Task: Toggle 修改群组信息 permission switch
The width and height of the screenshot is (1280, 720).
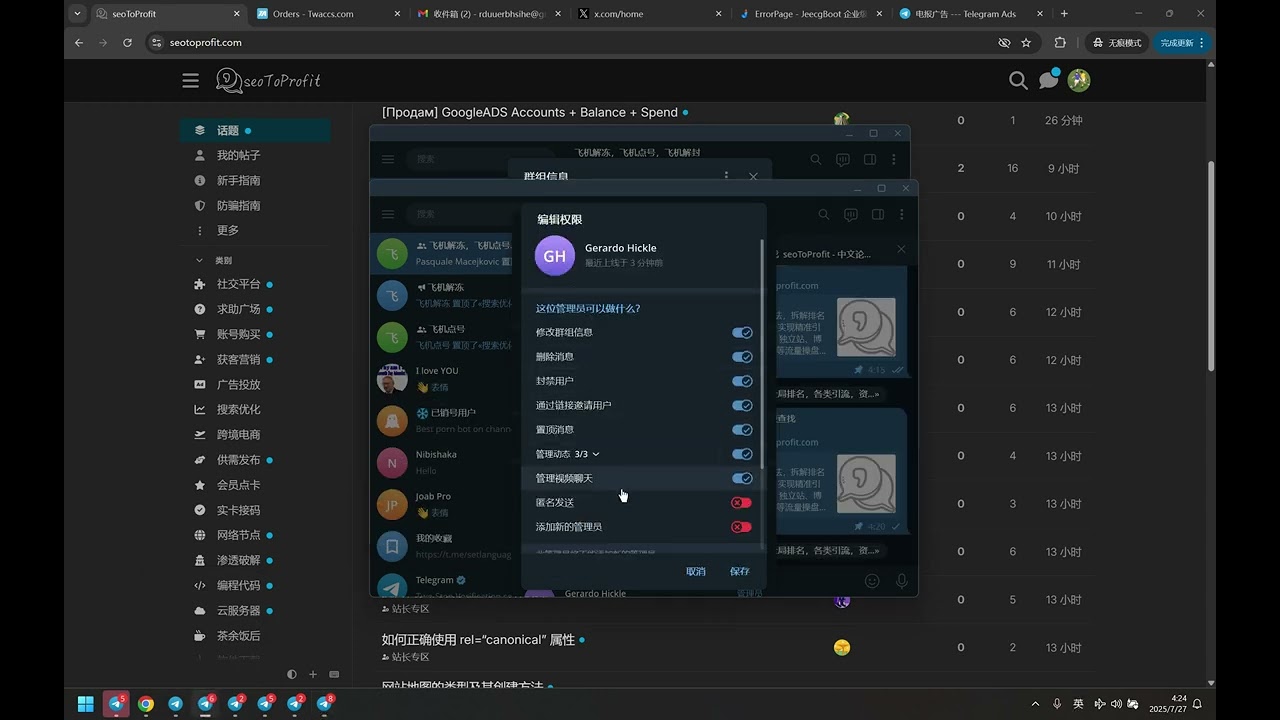Action: (x=742, y=332)
